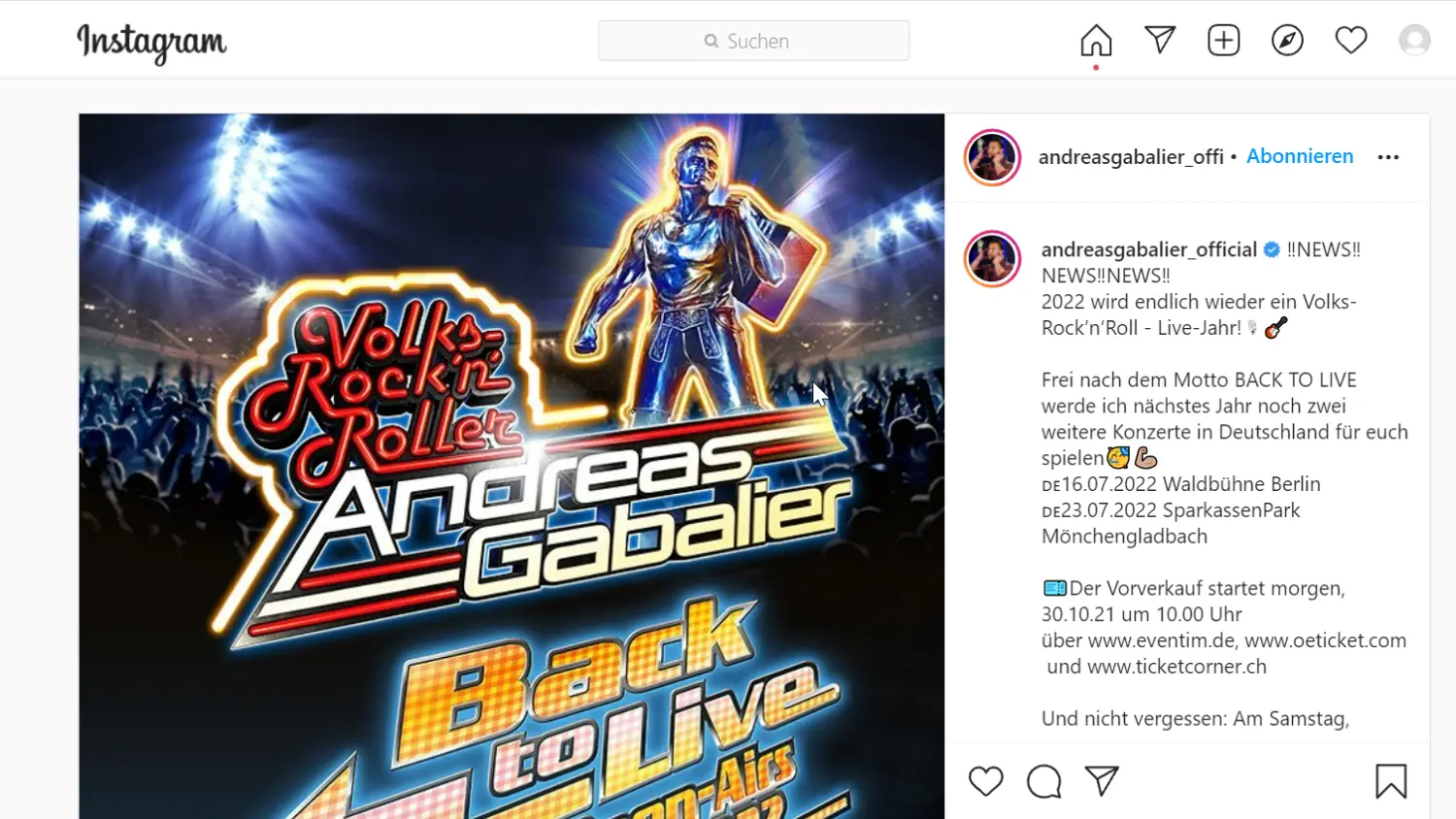Like the post with heart icon
This screenshot has width=1456, height=819.
click(x=986, y=781)
